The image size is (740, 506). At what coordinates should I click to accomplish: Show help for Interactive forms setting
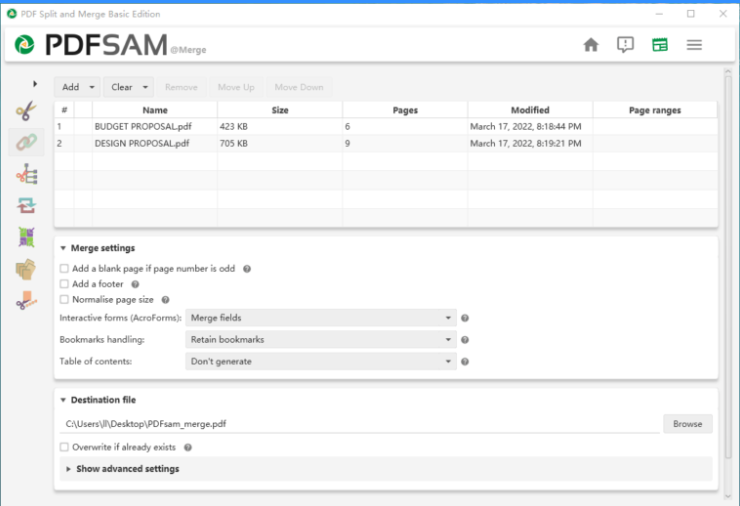point(465,318)
